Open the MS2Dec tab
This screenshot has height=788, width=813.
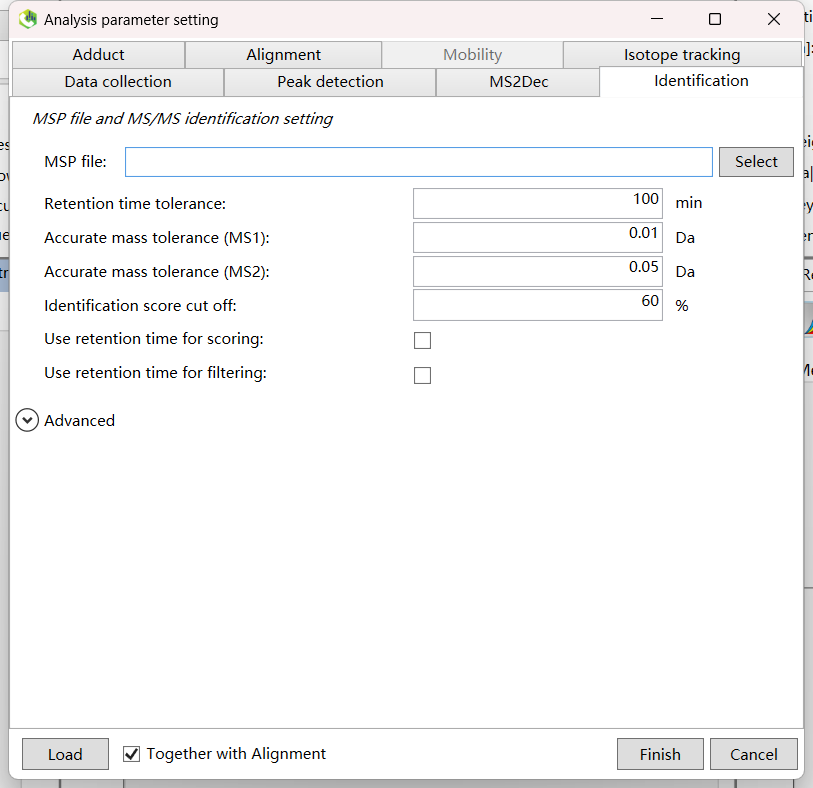pyautogui.click(x=518, y=82)
